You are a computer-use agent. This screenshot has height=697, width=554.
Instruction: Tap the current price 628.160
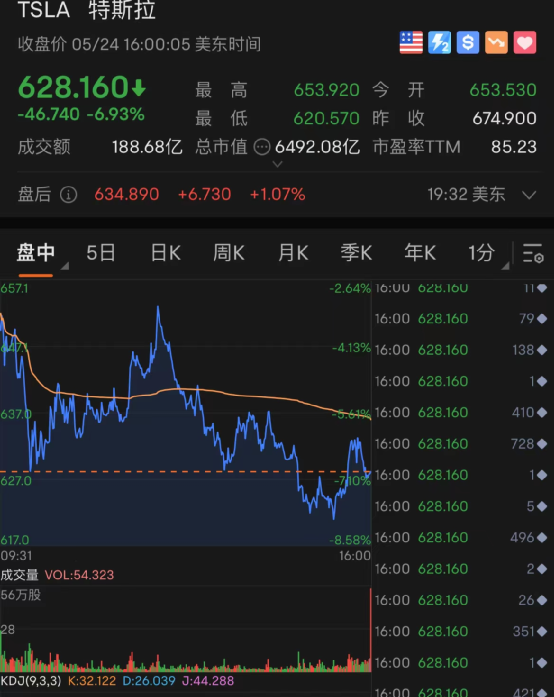(73, 87)
